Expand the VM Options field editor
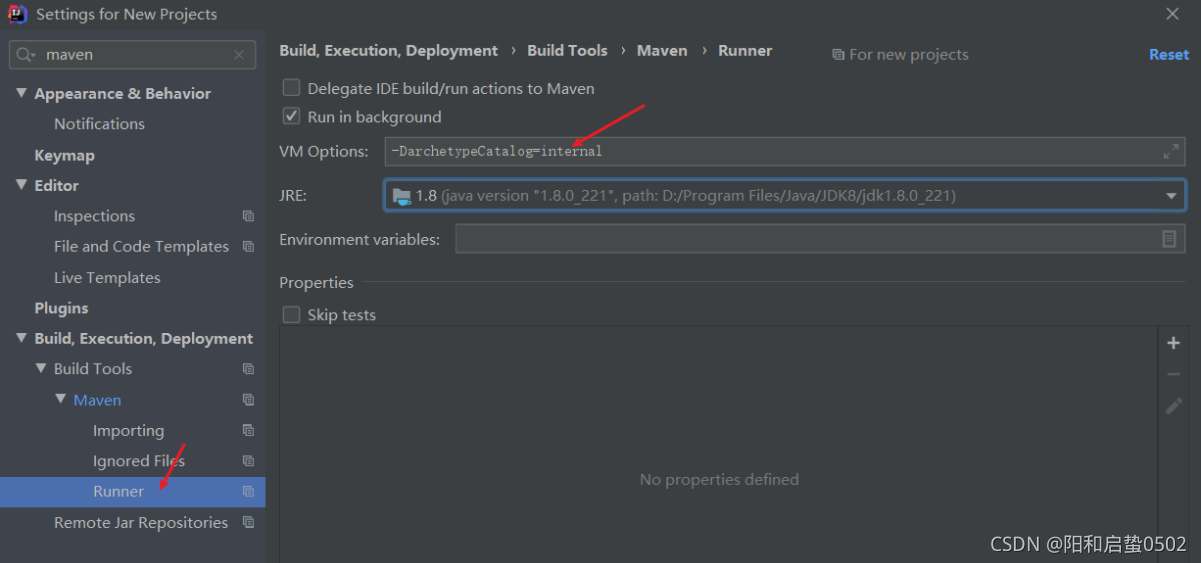The image size is (1202, 563). click(x=1171, y=152)
